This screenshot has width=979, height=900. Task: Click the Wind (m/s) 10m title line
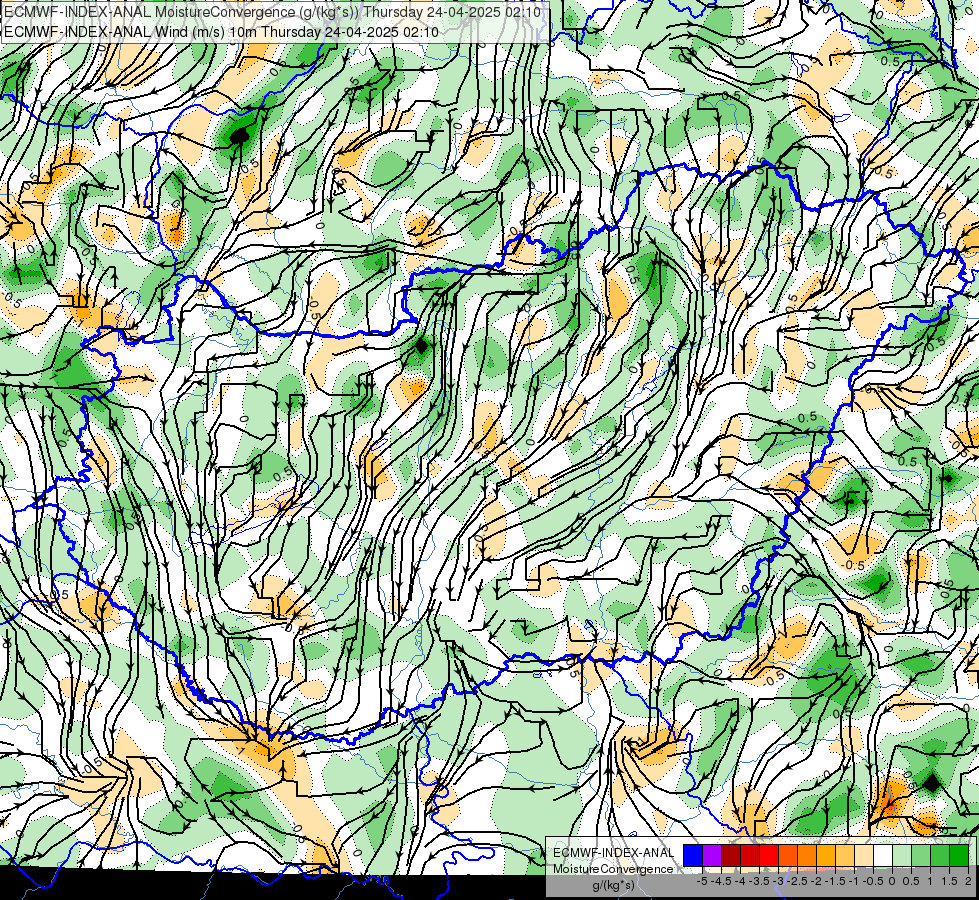pos(222,32)
